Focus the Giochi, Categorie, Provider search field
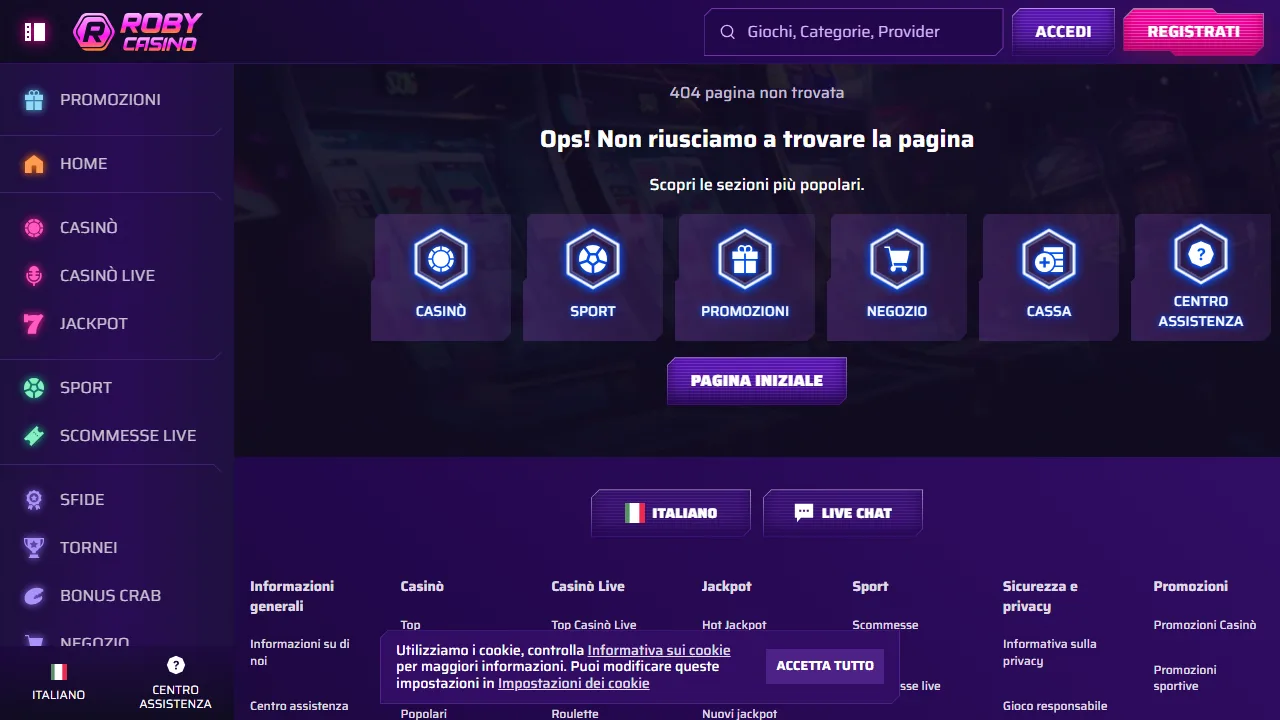The height and width of the screenshot is (720, 1280). (x=853, y=32)
